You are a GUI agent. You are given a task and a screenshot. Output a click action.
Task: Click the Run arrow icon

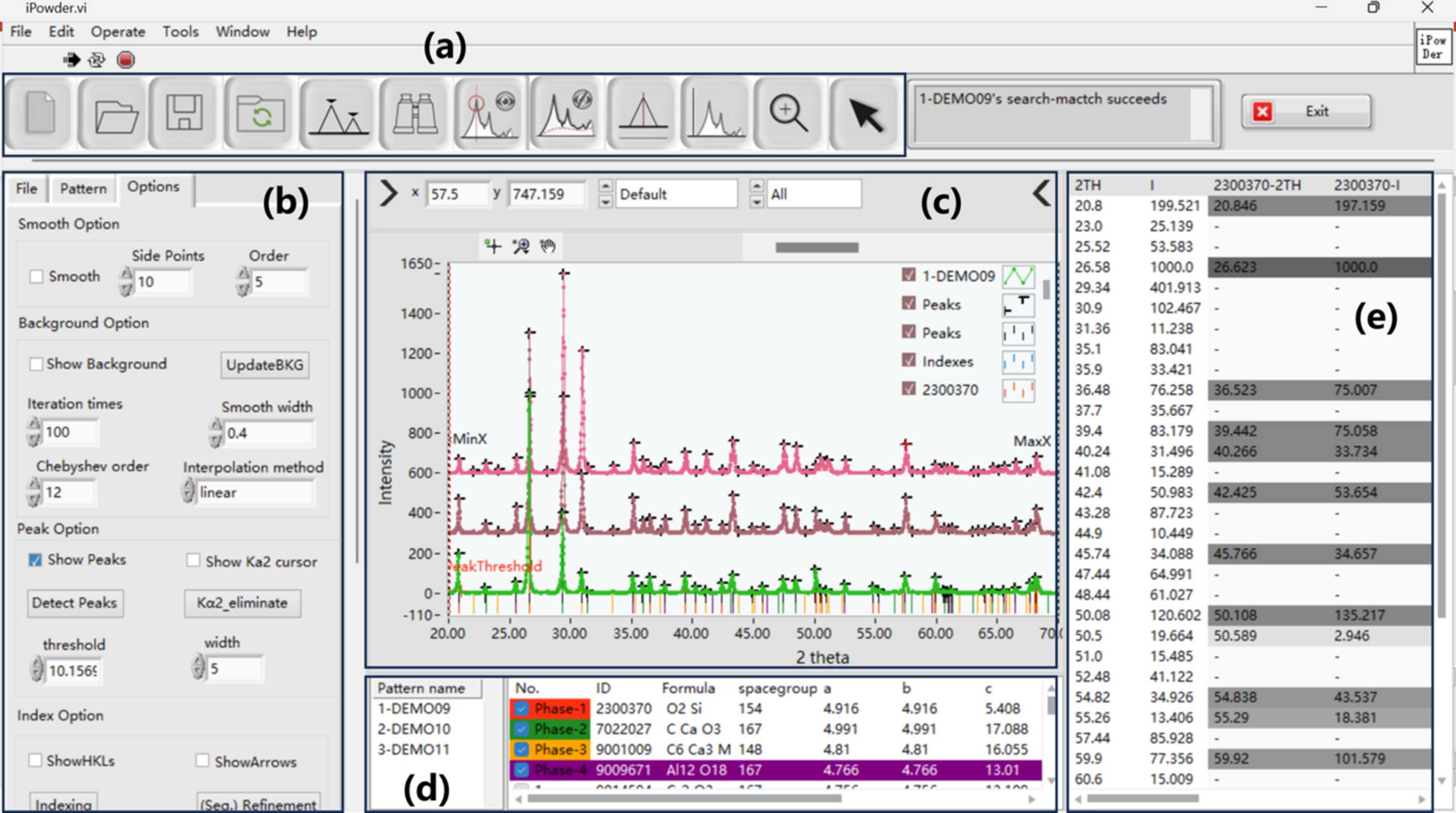tap(72, 59)
